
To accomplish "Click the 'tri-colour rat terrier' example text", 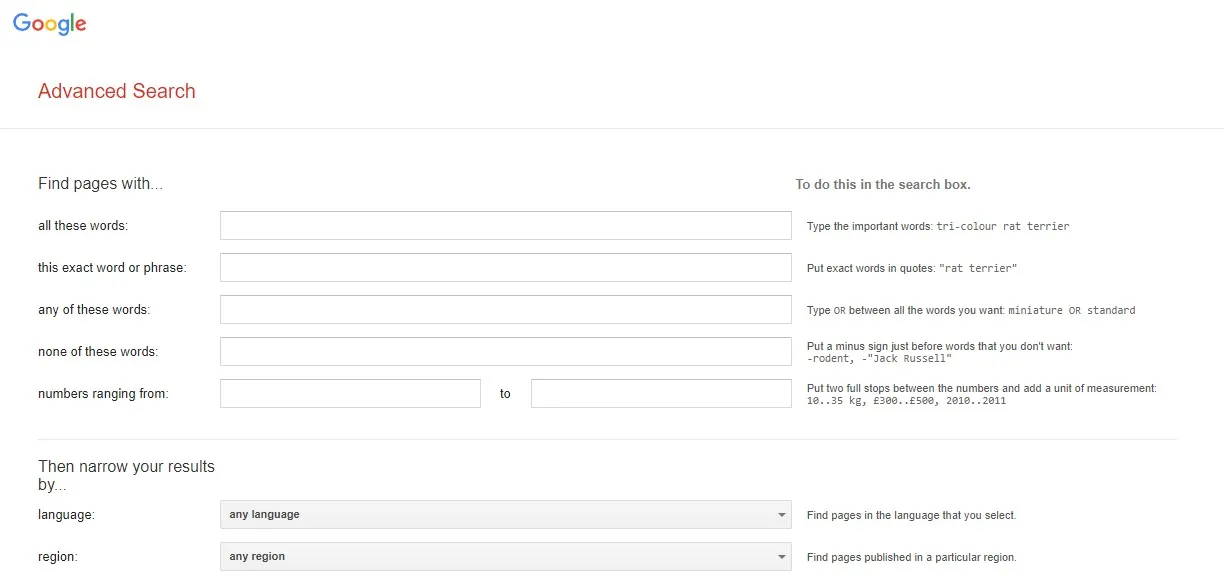I will coord(1002,227).
